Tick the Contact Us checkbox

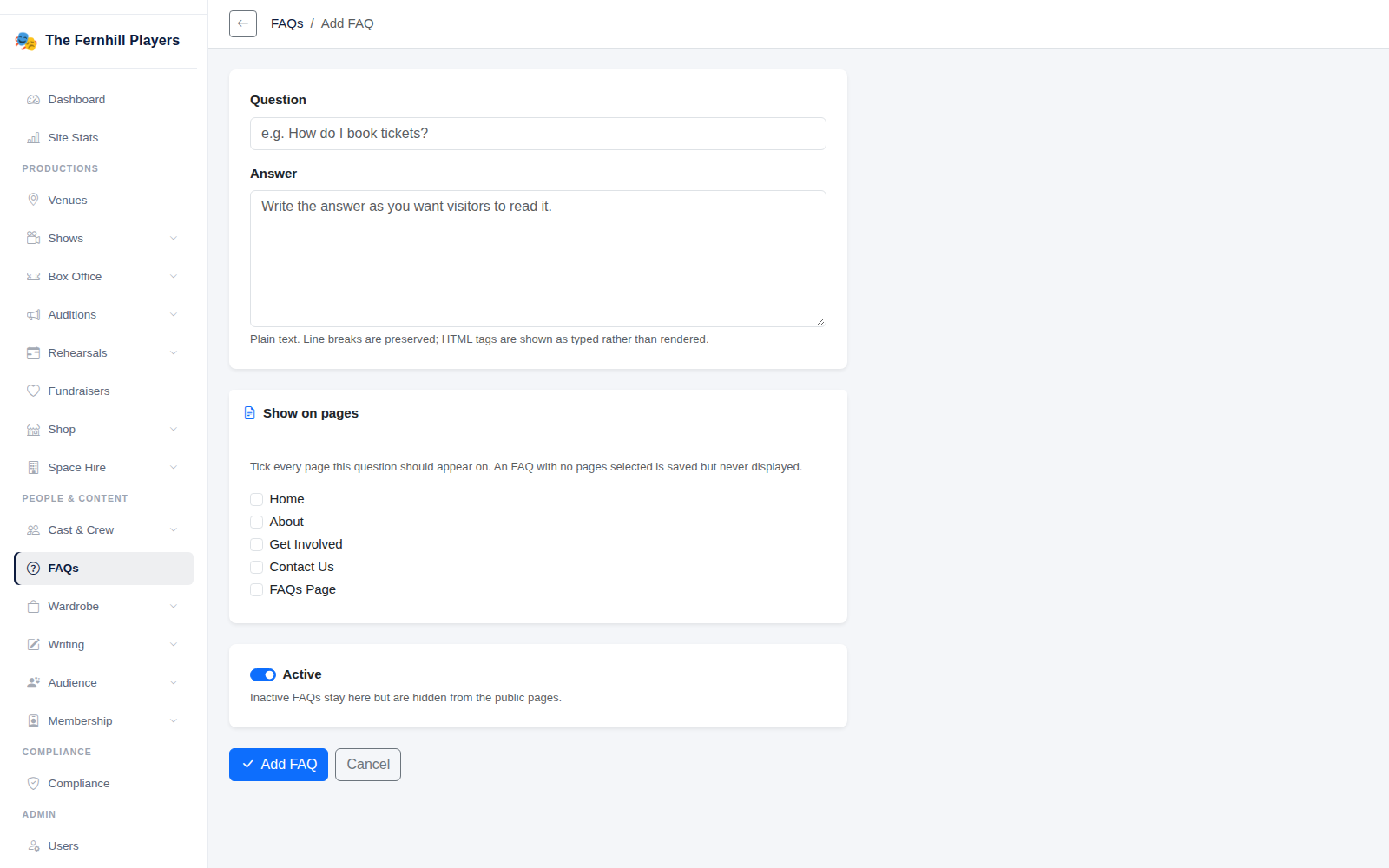click(x=256, y=567)
